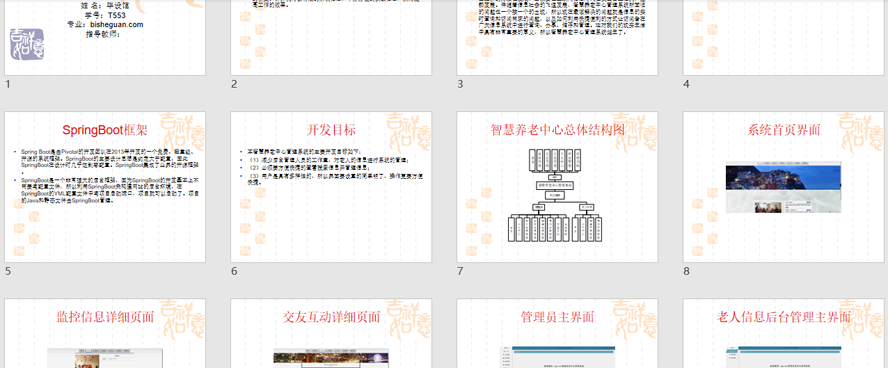This screenshot has width=888, height=368.
Task: Select the 智慧养老中心总体结构图 slide thumbnail
Action: coord(557,187)
